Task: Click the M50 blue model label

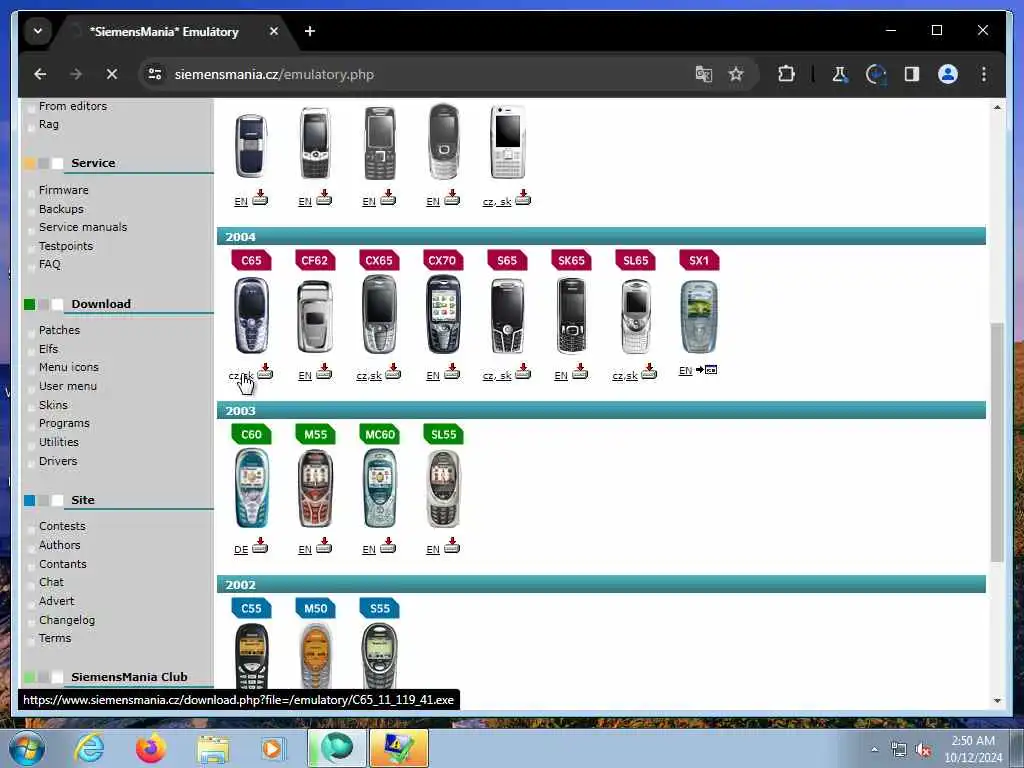Action: click(x=315, y=609)
